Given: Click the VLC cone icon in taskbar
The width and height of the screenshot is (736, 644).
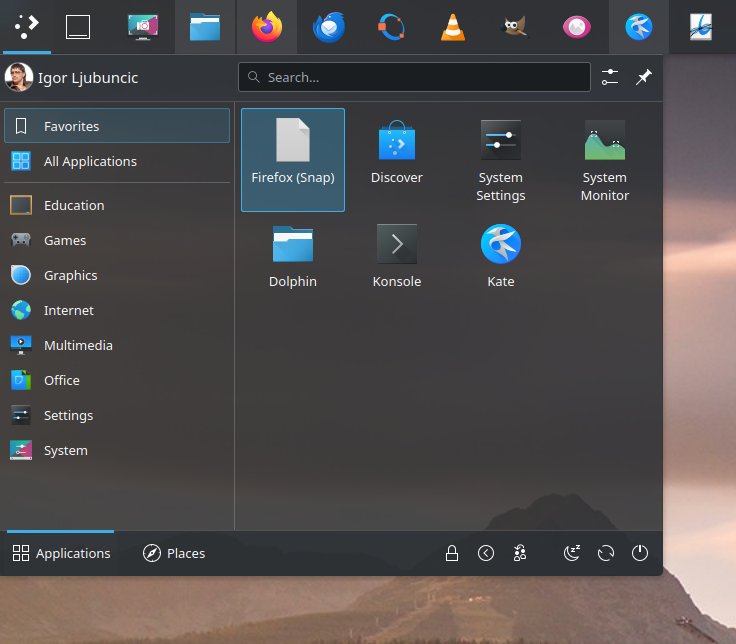Looking at the screenshot, I should (453, 28).
